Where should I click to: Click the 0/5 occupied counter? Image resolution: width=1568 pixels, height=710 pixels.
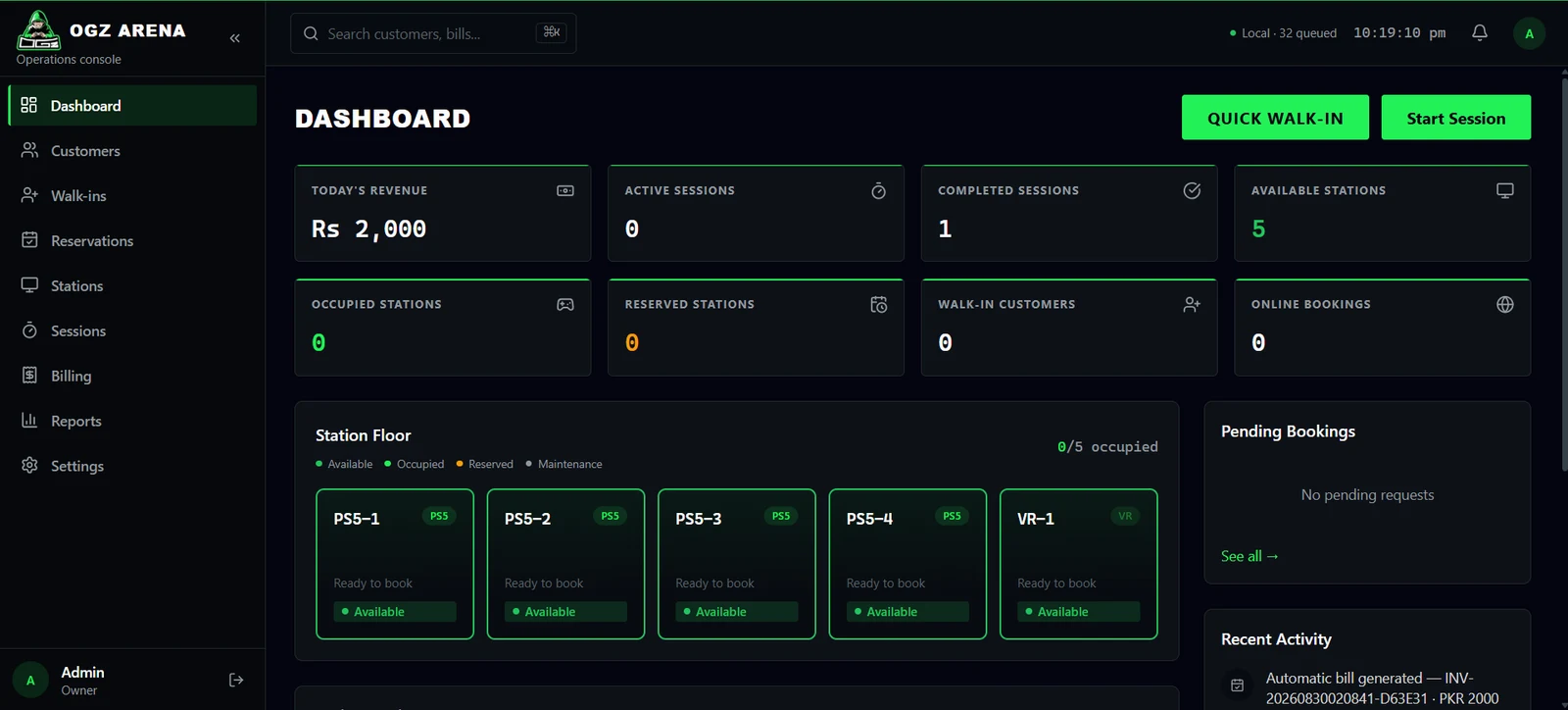coord(1107,447)
